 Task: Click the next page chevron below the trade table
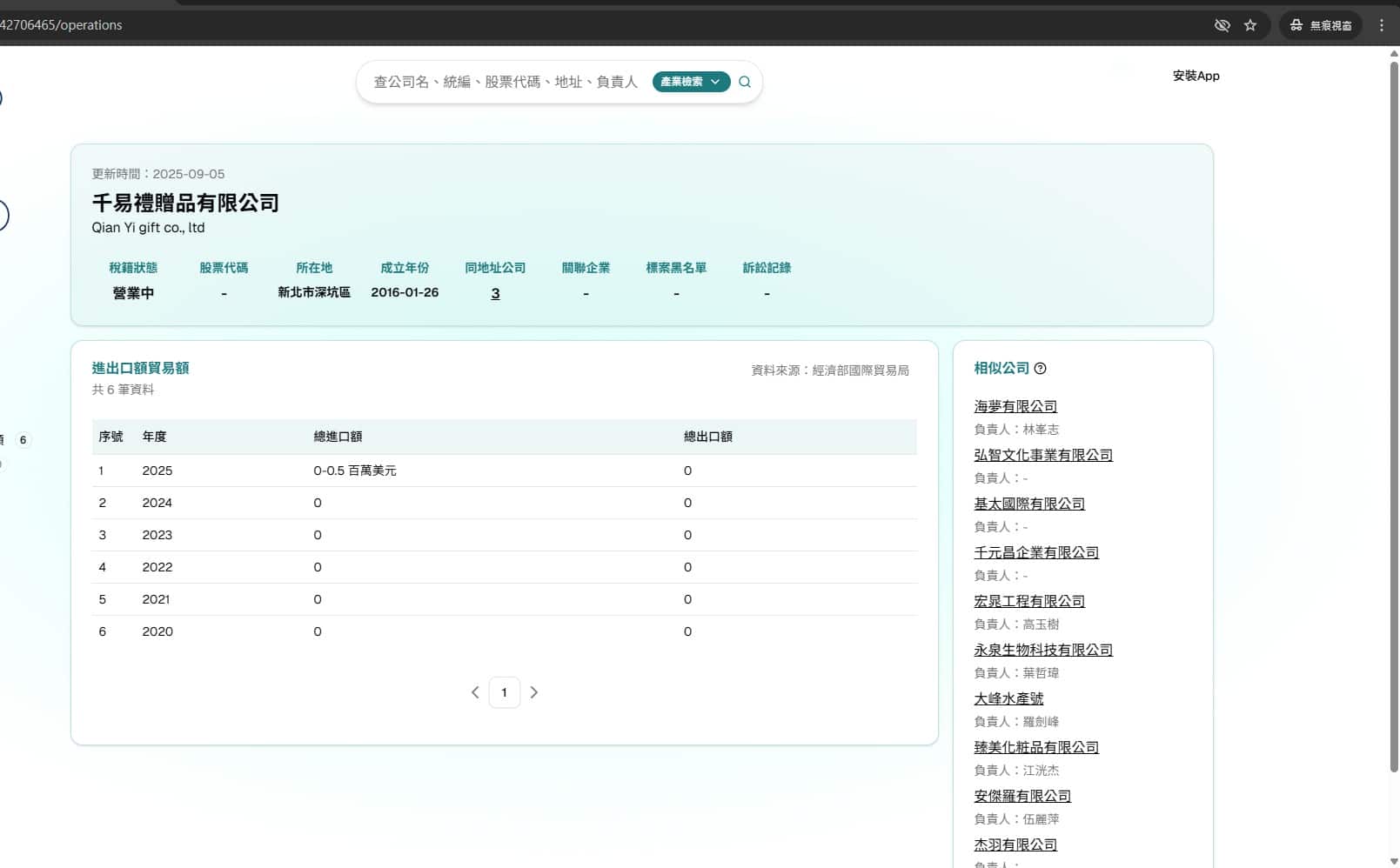534,692
